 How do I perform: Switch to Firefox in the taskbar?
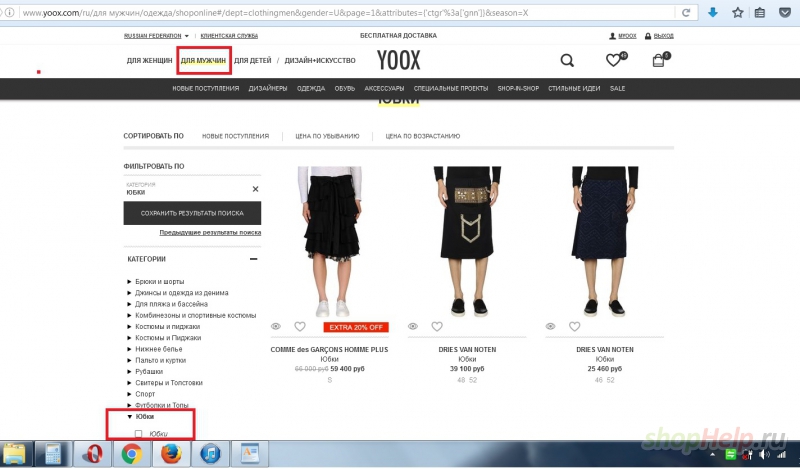[171, 454]
